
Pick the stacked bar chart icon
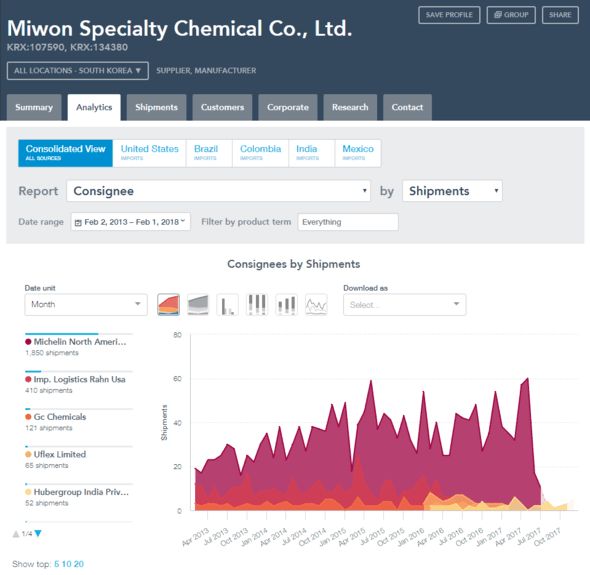coord(286,304)
